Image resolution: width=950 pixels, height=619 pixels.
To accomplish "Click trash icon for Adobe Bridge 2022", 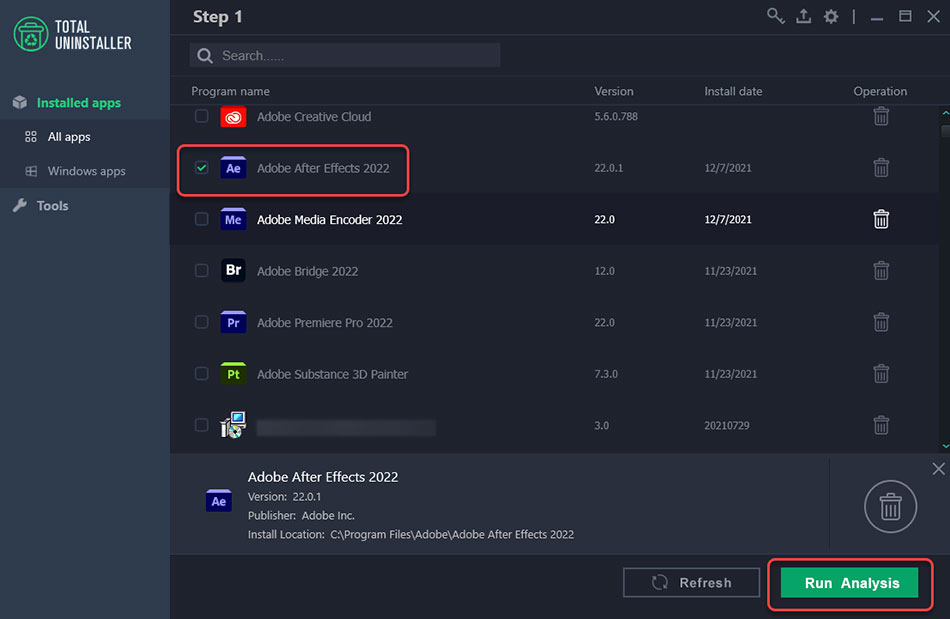I will pos(881,270).
